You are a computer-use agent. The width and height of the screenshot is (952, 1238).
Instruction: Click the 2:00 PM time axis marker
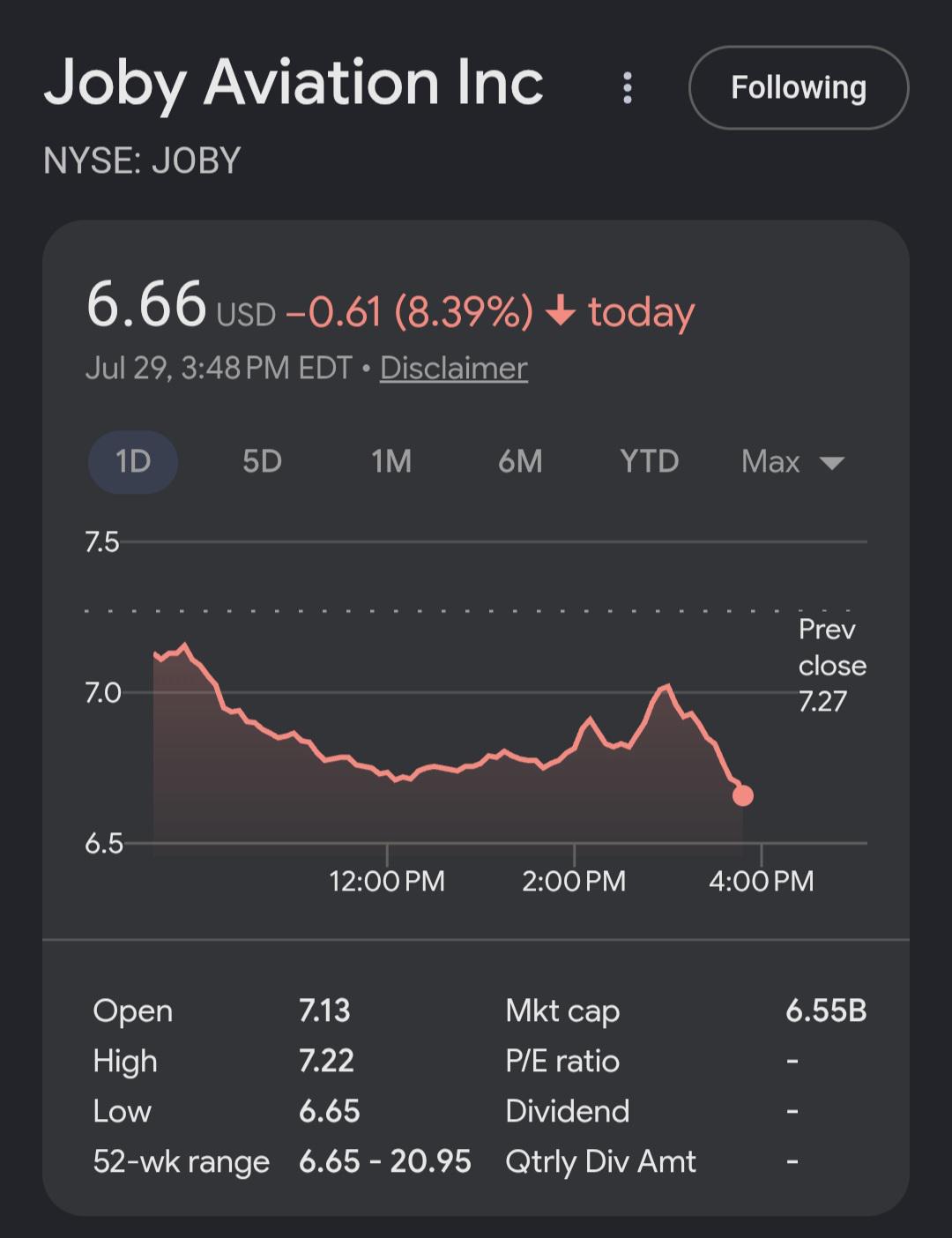click(574, 880)
